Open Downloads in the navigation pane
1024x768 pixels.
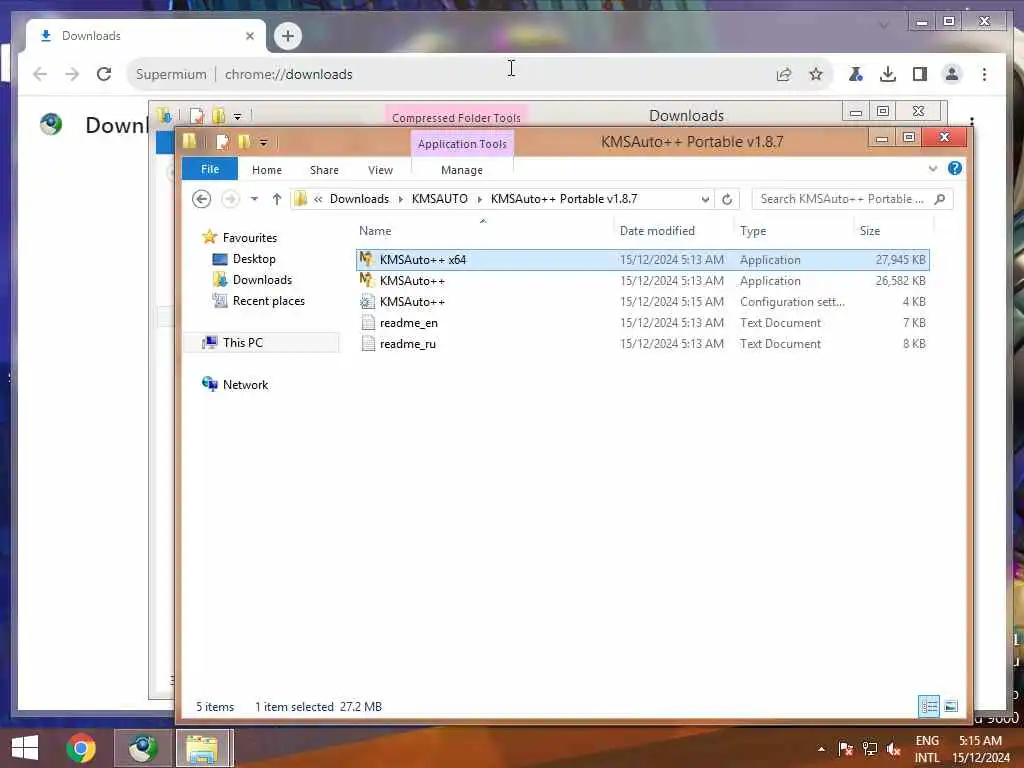point(262,280)
